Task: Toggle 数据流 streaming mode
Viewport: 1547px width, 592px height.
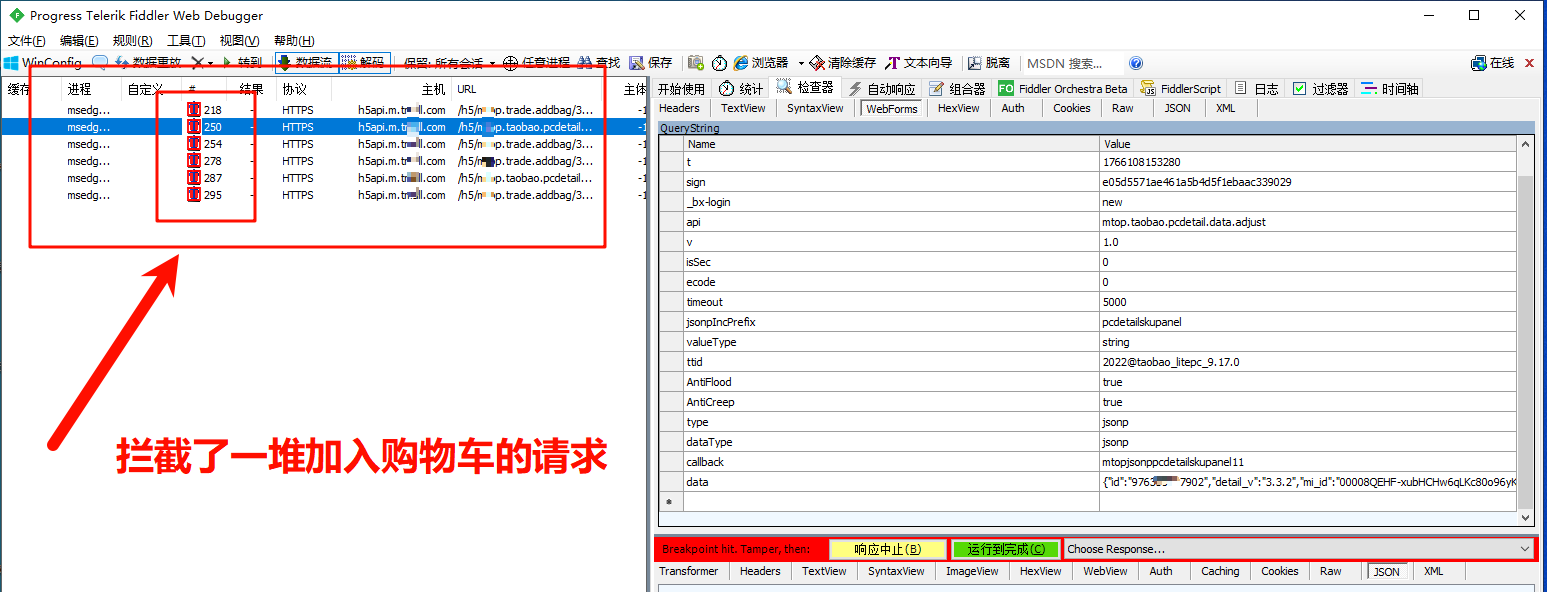Action: click(305, 63)
